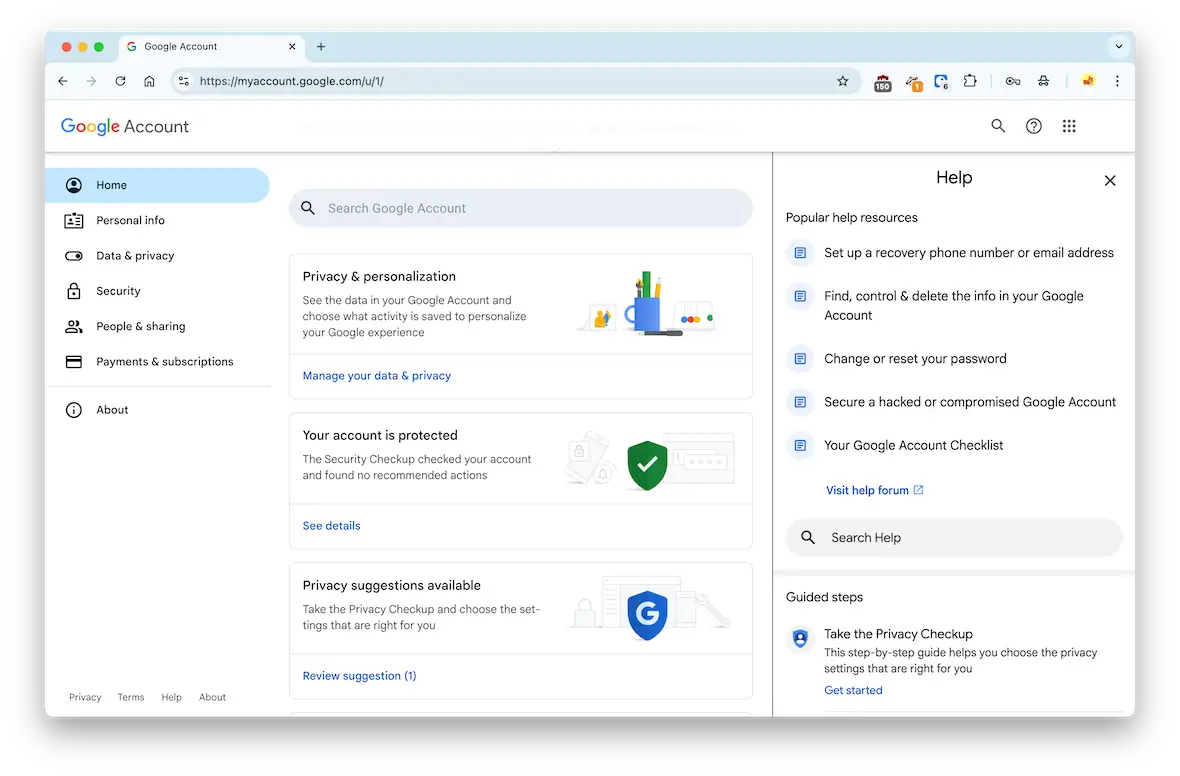Screen dimensions: 1180x776
Task: Open Visit help forum link
Action: [x=874, y=490]
